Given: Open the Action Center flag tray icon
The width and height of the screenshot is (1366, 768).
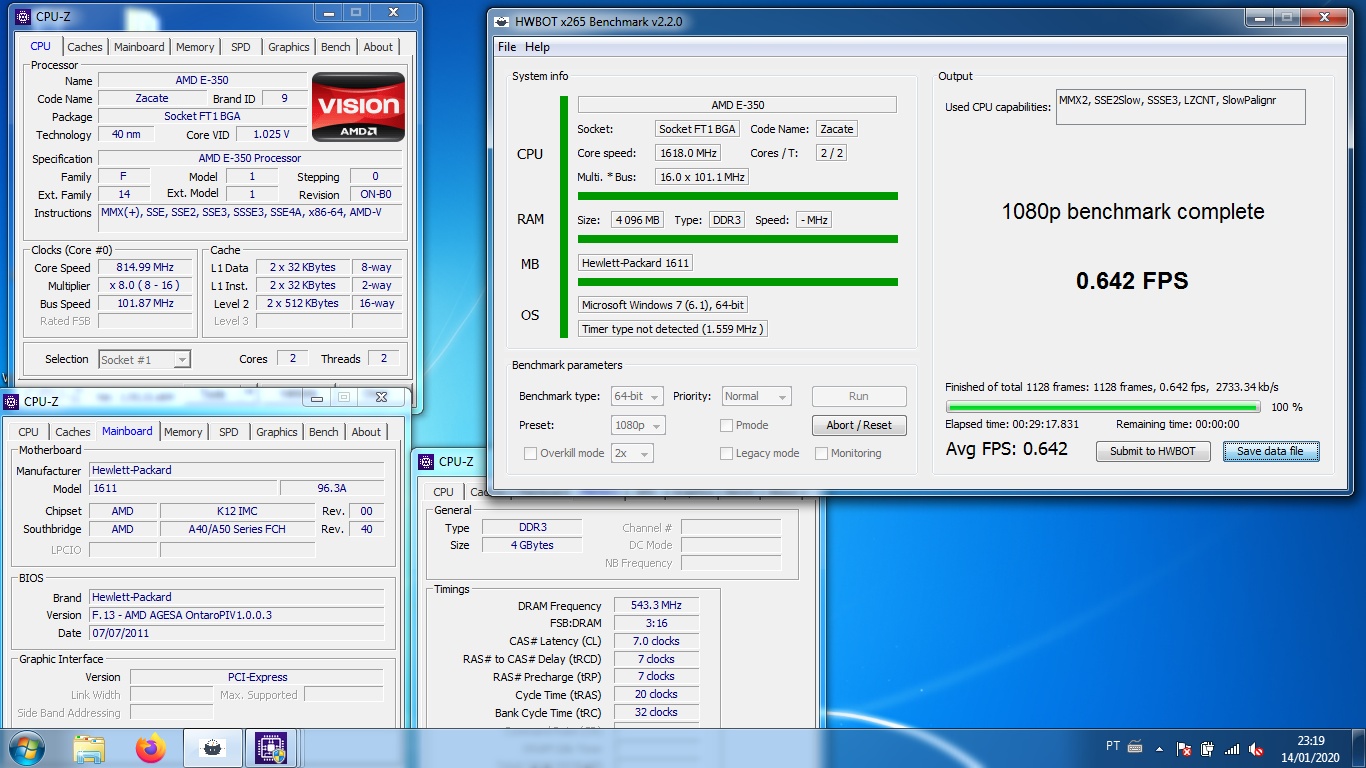Looking at the screenshot, I should point(1184,748).
